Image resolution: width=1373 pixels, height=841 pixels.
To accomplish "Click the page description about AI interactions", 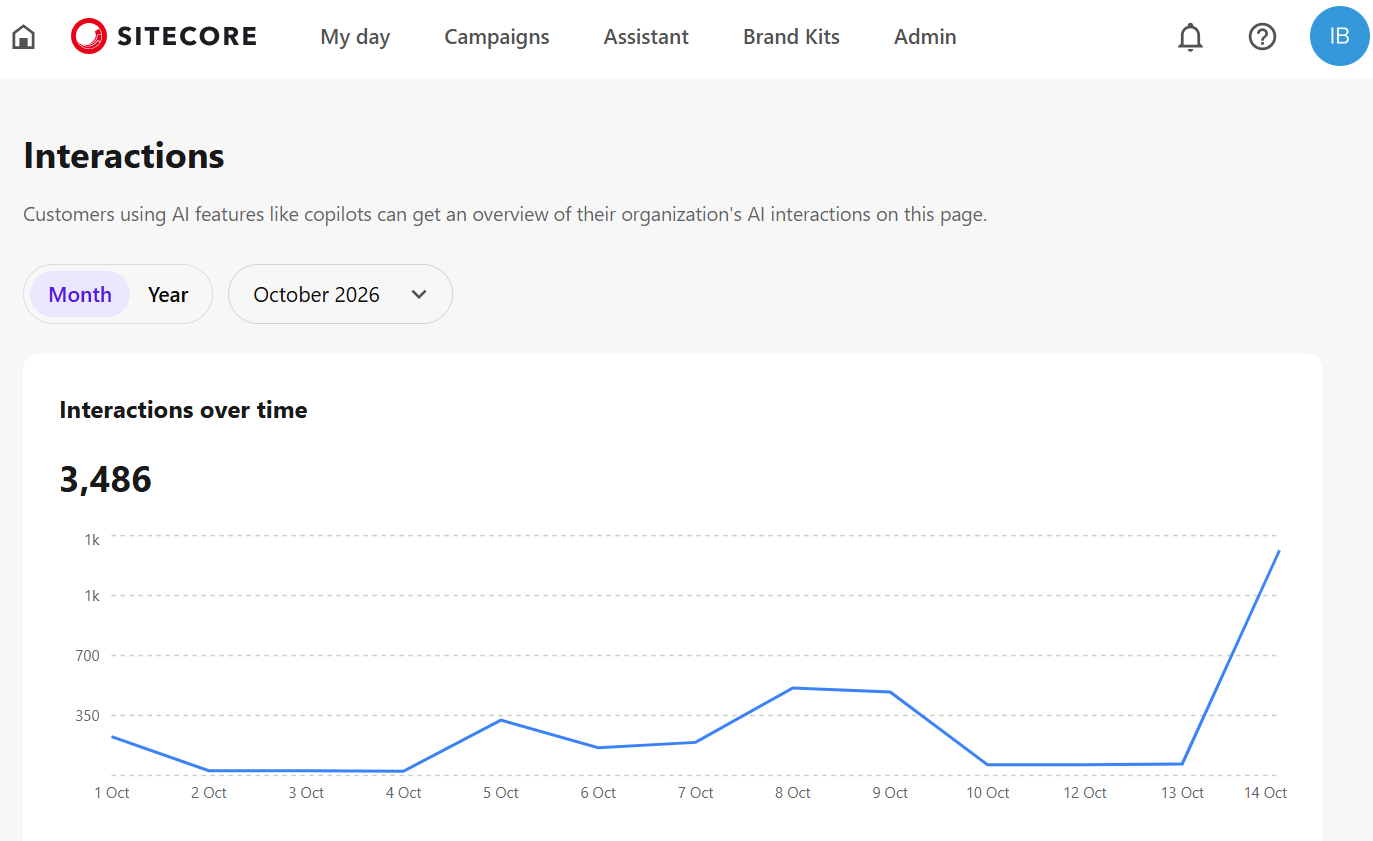I will click(x=505, y=215).
